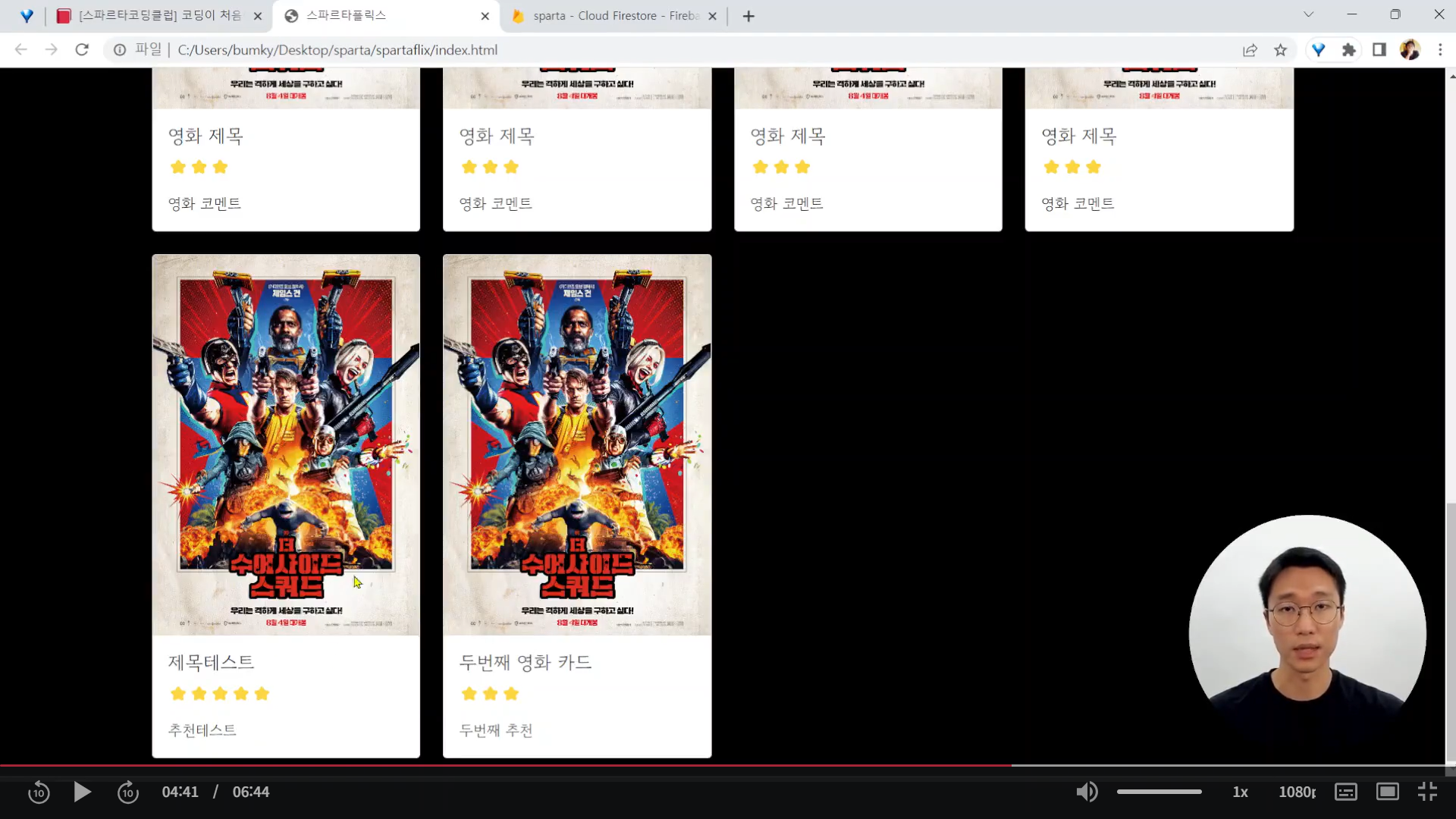Change playback speed from 1x
The height and width of the screenshot is (819, 1456).
[x=1241, y=792]
